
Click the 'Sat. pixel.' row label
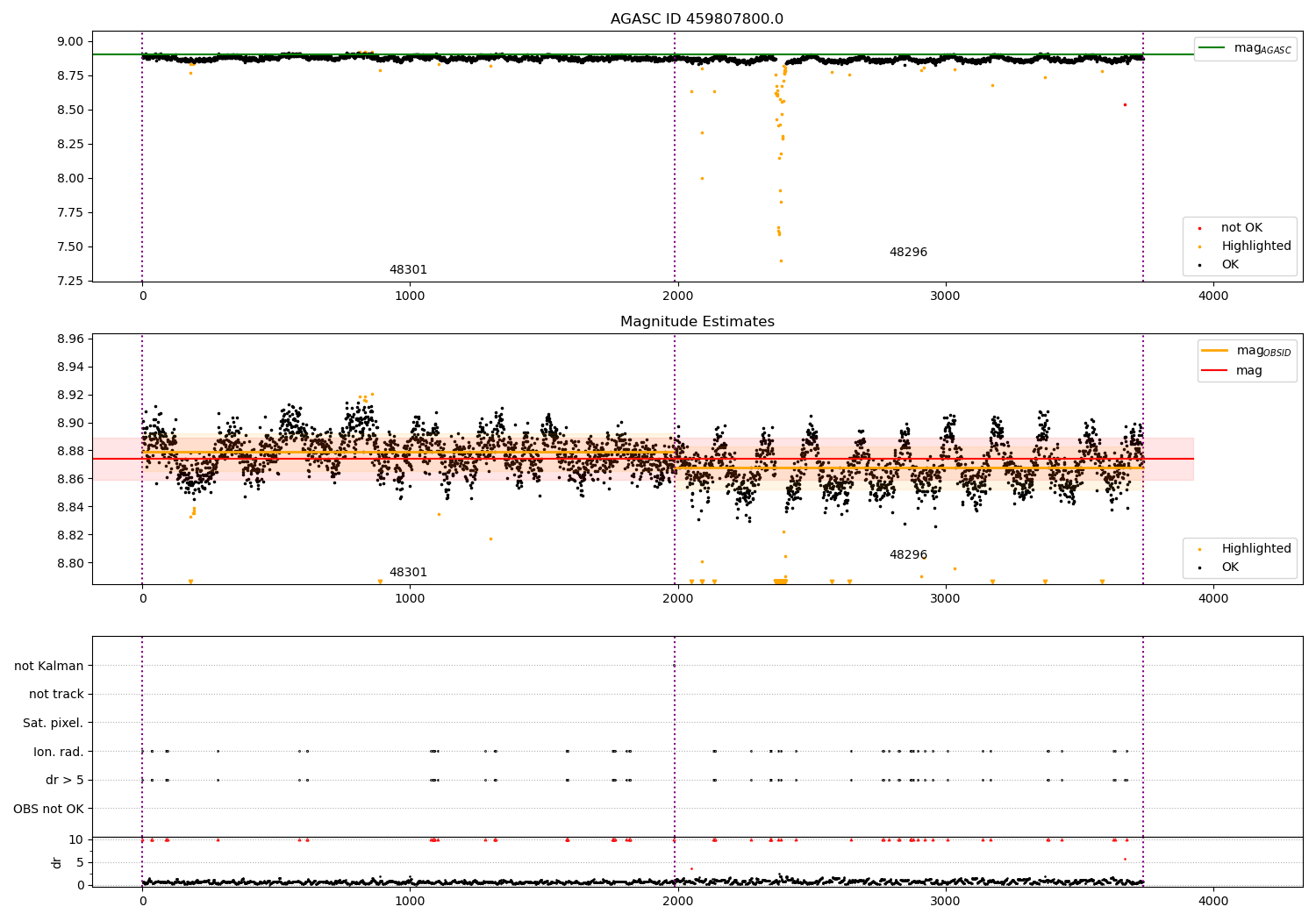click(54, 723)
